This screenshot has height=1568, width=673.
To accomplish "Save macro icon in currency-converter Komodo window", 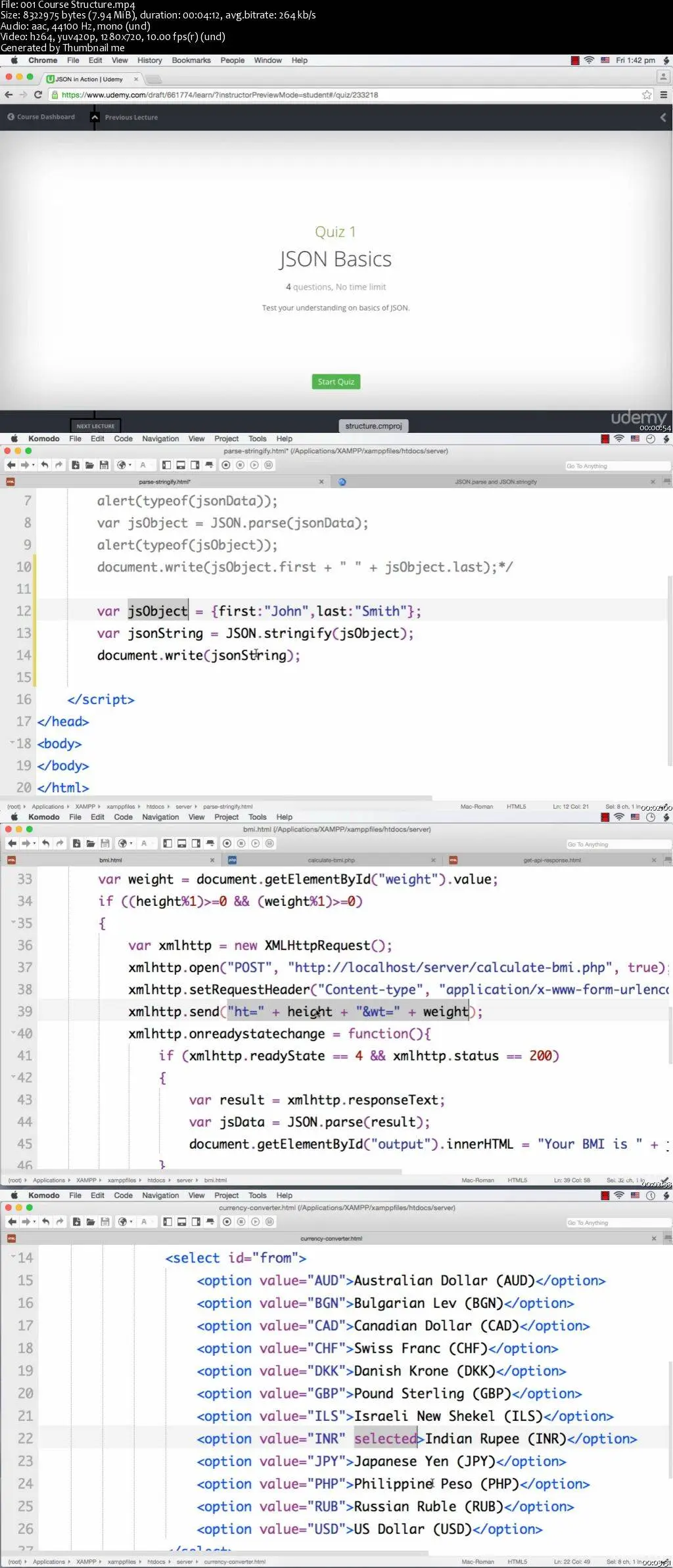I will 269,1222.
